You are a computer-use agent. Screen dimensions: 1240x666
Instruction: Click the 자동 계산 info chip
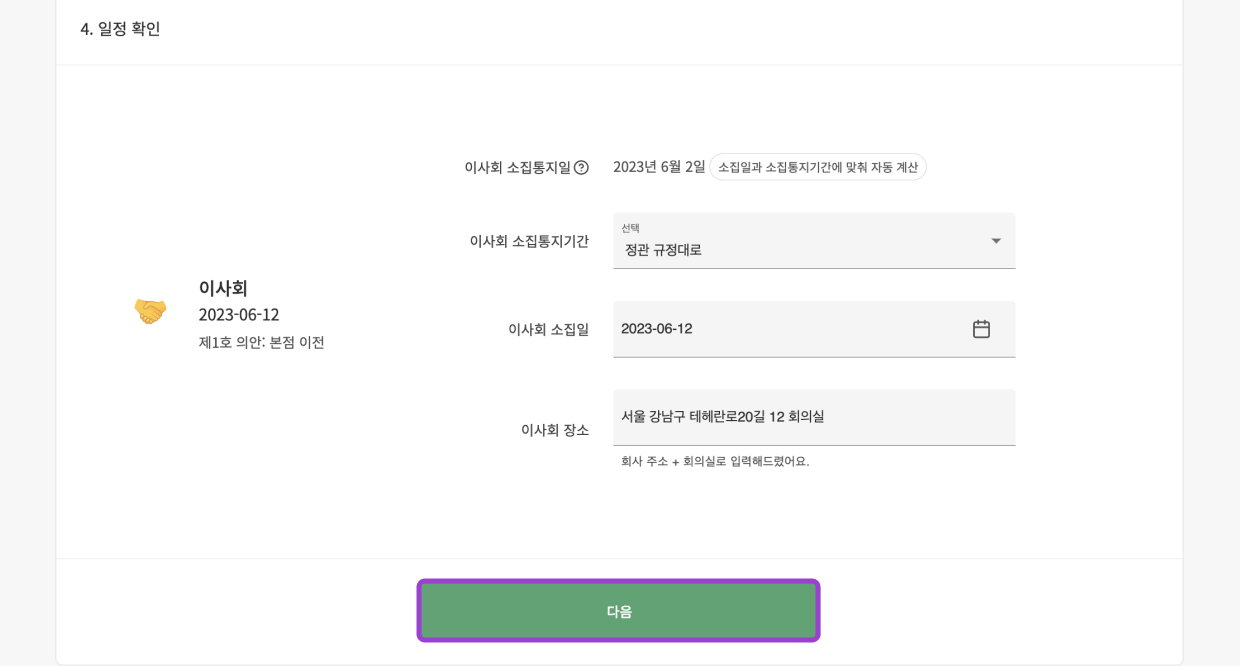(x=817, y=167)
